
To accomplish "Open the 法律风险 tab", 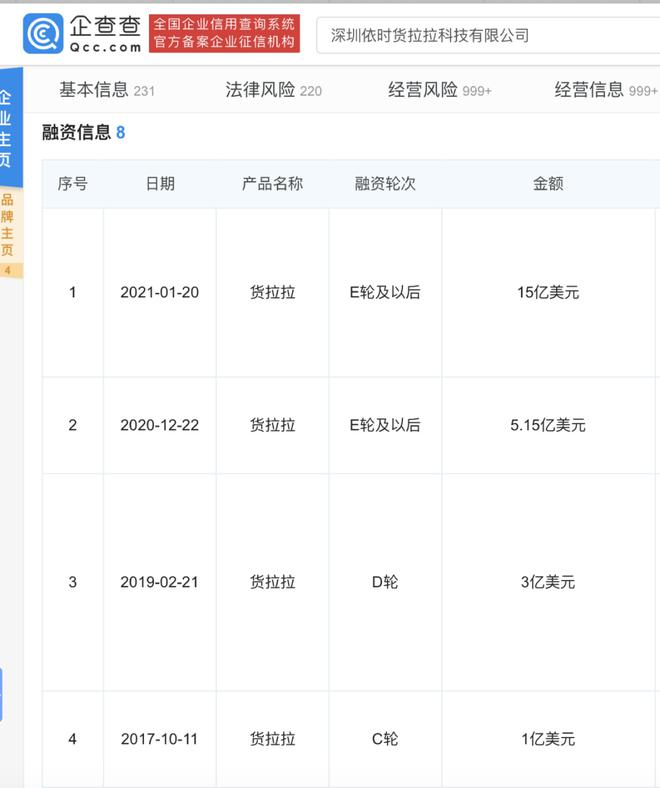I will click(273, 90).
